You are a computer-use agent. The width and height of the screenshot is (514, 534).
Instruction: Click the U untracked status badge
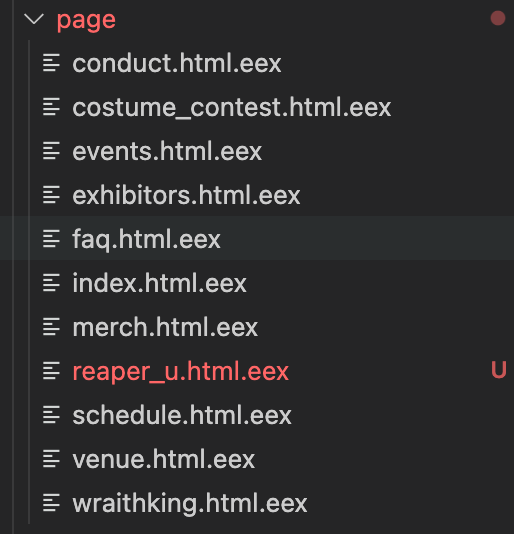pyautogui.click(x=499, y=370)
